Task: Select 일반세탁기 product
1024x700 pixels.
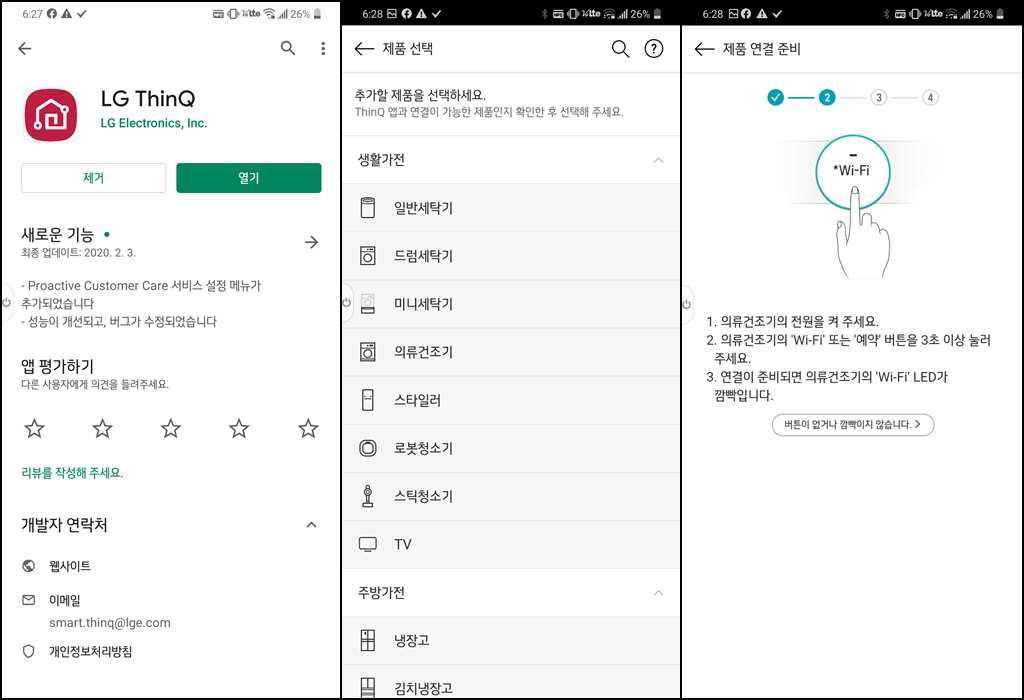Action: click(511, 208)
